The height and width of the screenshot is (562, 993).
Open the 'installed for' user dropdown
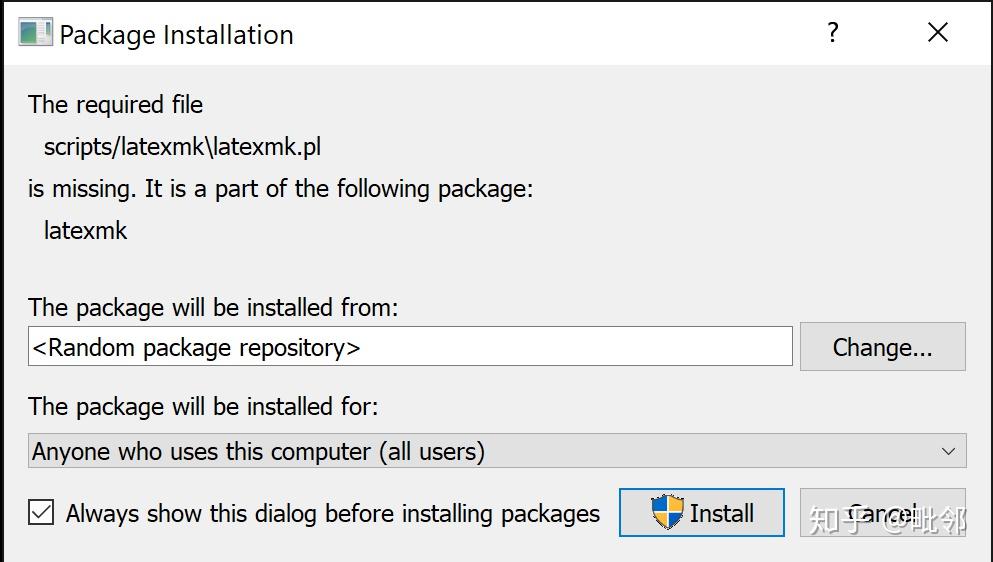496,451
